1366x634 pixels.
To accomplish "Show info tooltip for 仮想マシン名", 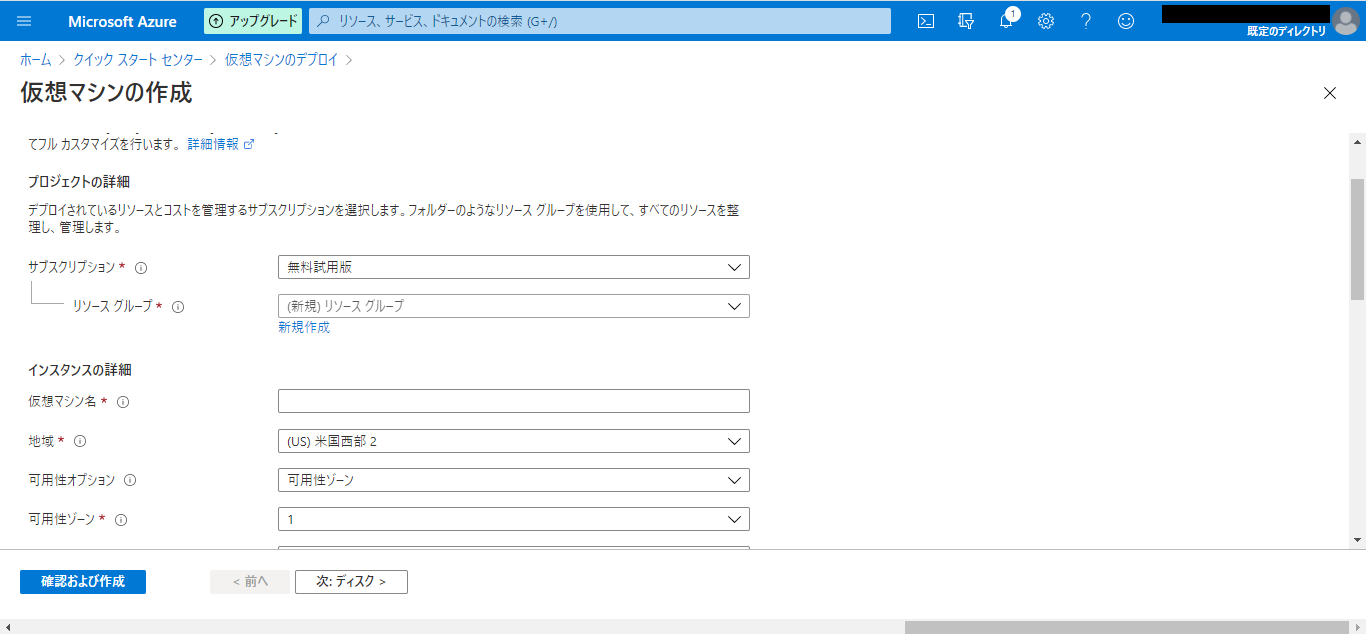I will (x=123, y=402).
